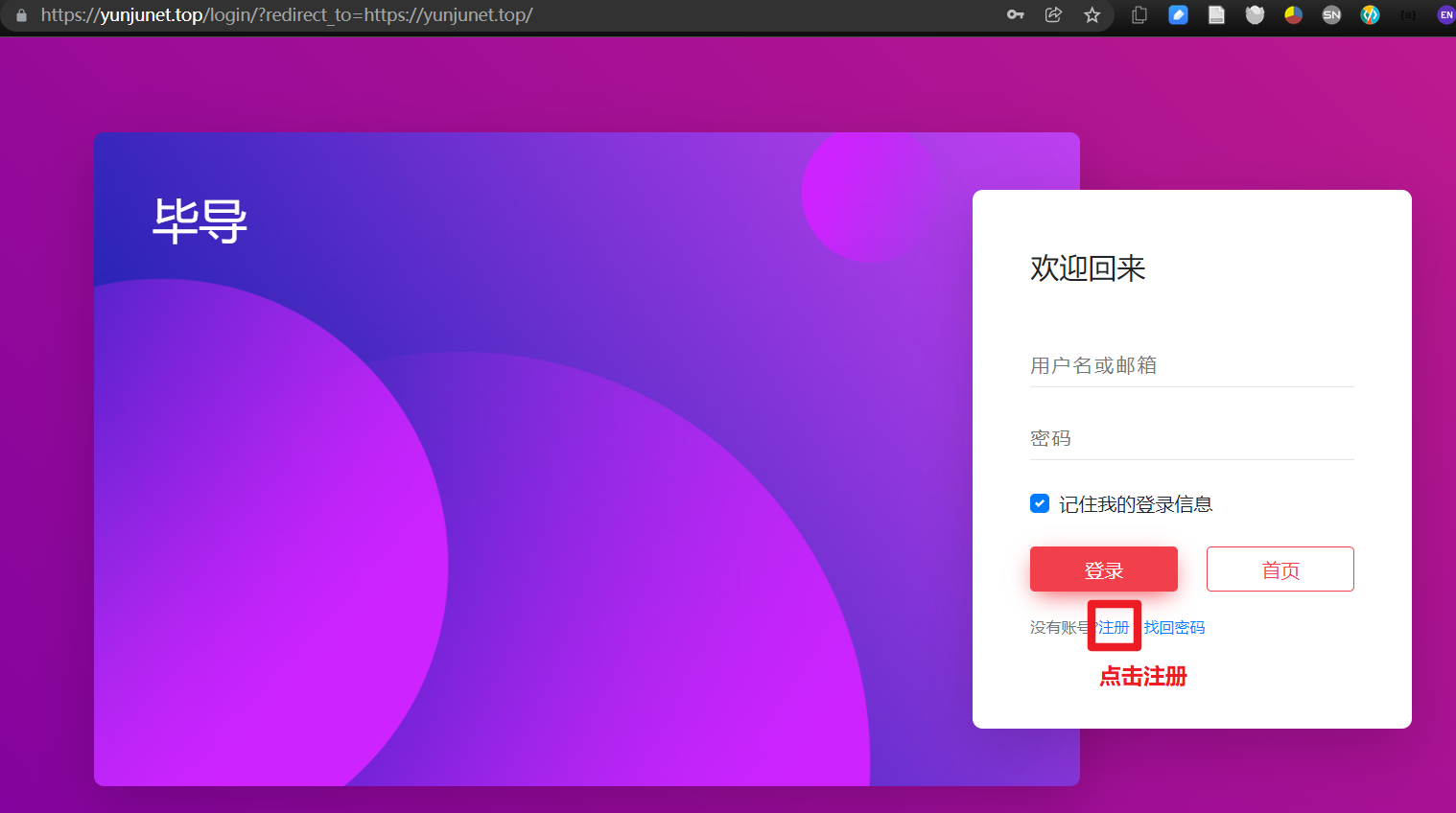This screenshot has height=813, width=1456.
Task: Click the tricolor pie chart extension
Action: coord(1293,15)
